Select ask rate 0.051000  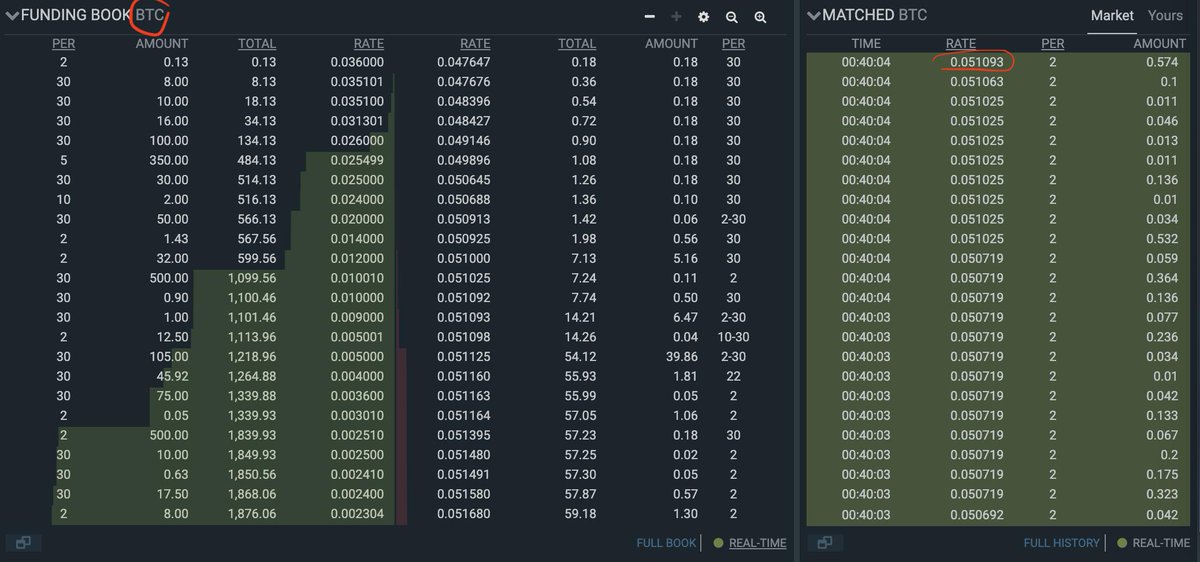[463, 259]
